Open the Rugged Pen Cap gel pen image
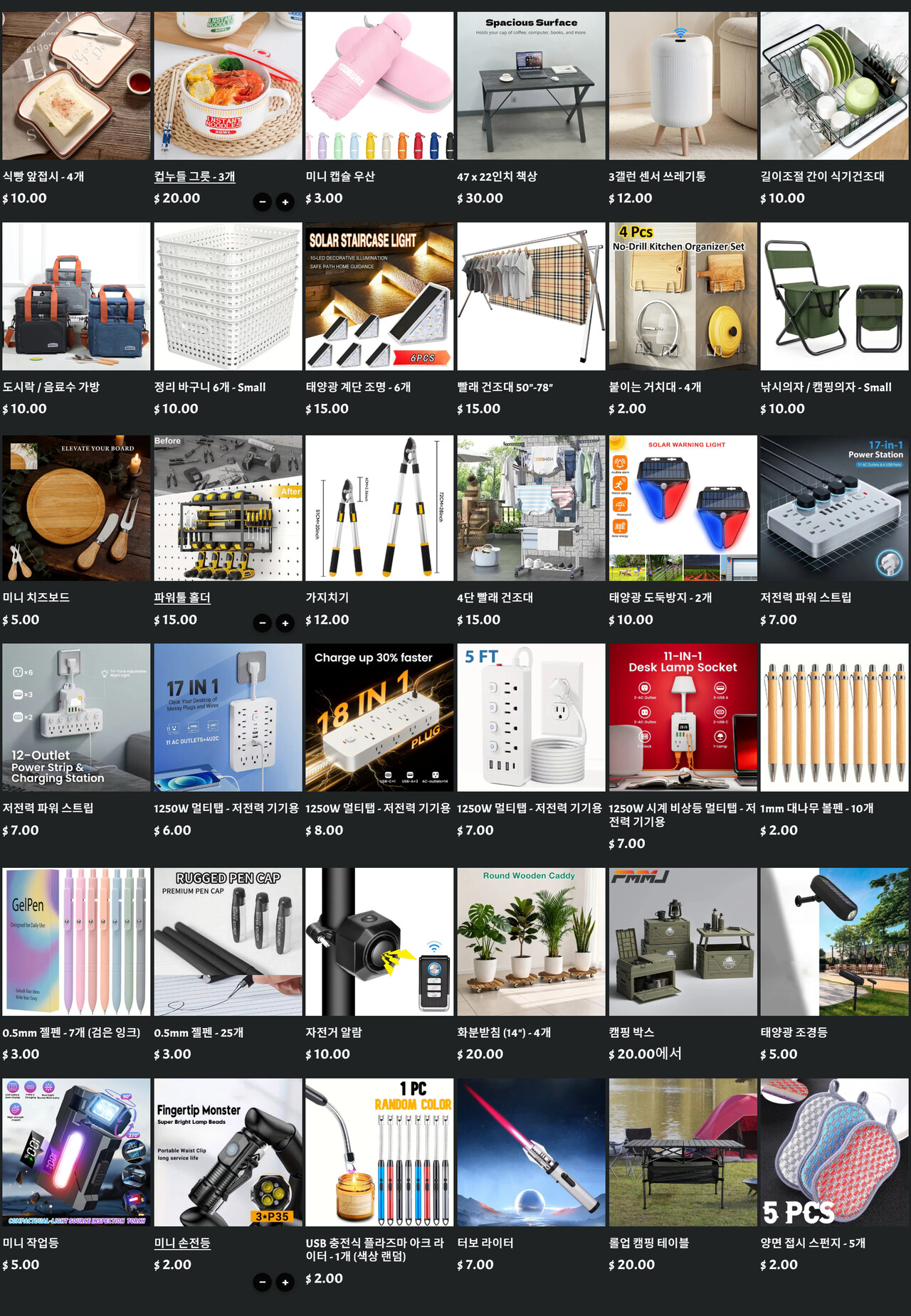 (228, 941)
